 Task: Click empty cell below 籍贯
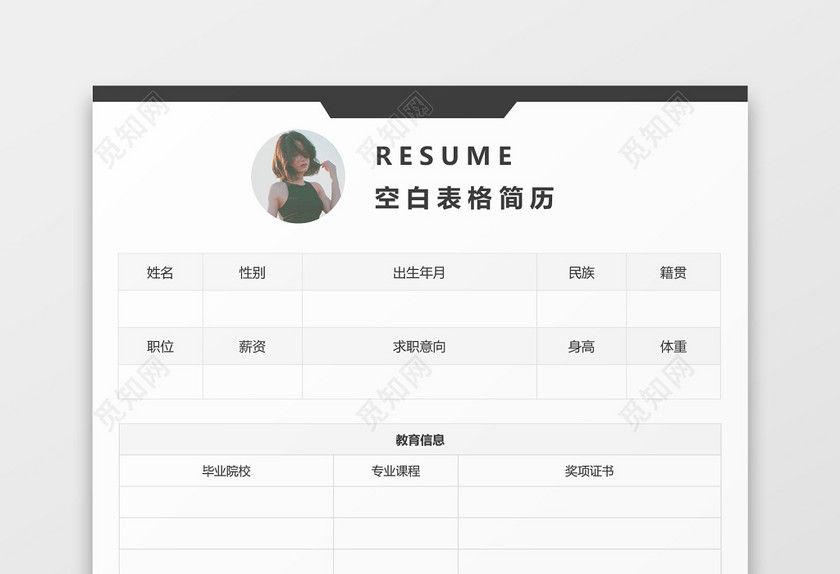pyautogui.click(x=673, y=309)
